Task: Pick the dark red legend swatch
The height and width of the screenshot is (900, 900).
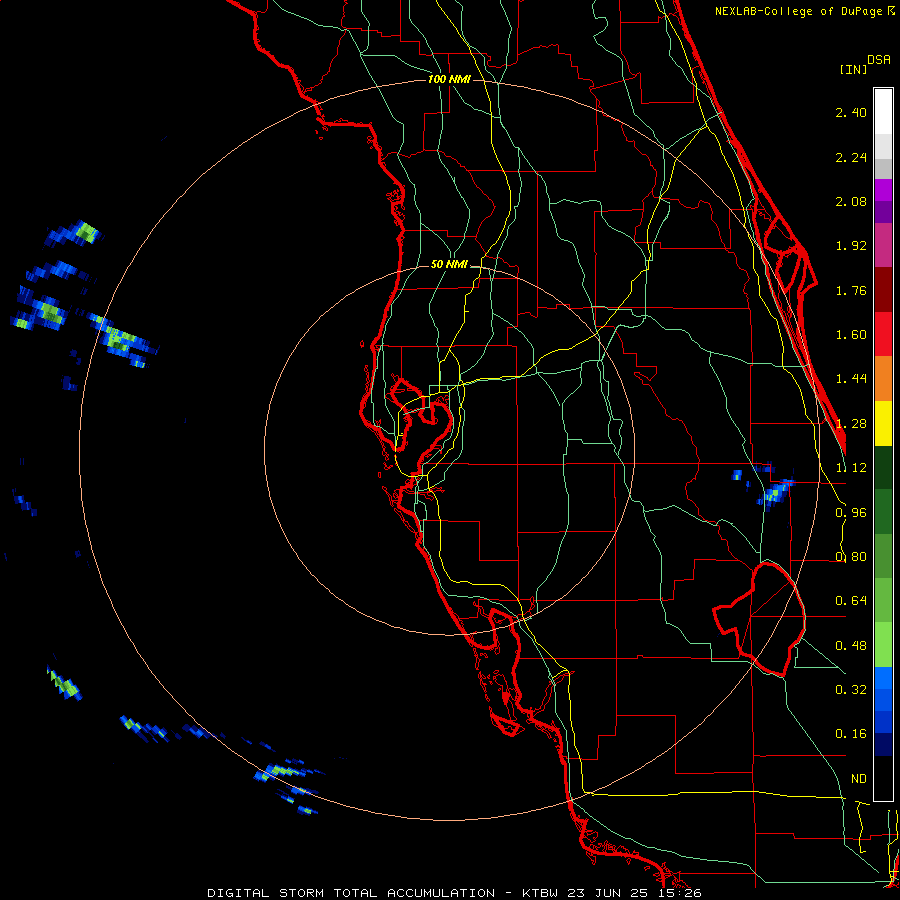Action: [x=883, y=290]
